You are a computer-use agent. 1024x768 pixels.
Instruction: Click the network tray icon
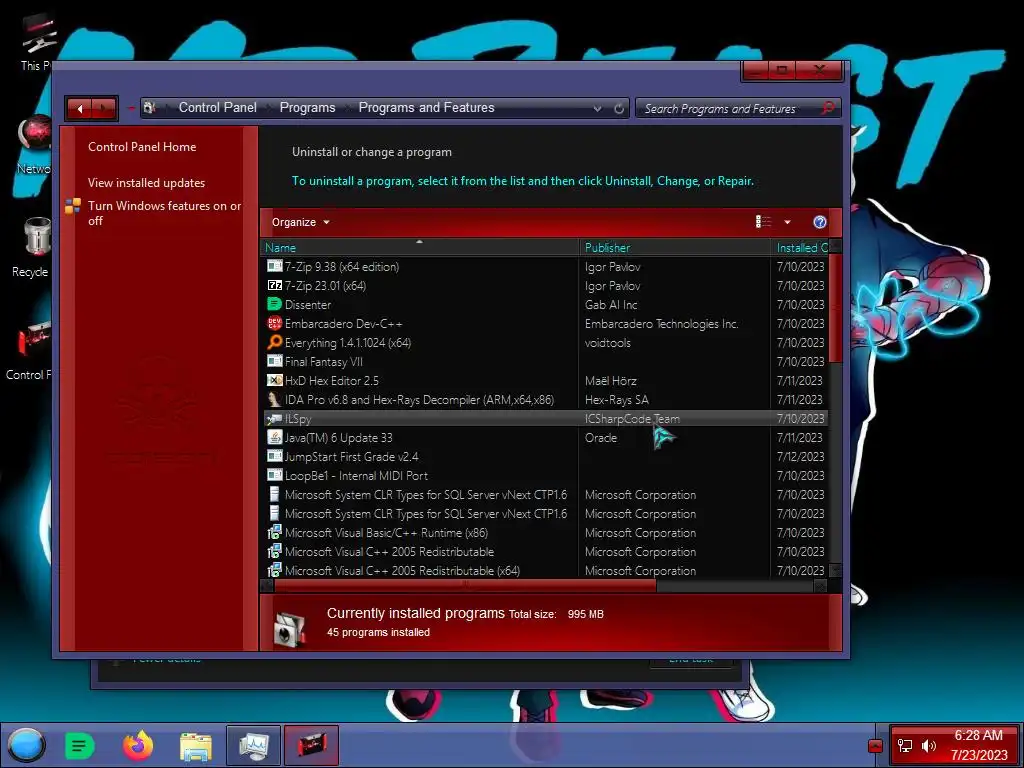pyautogui.click(x=904, y=746)
